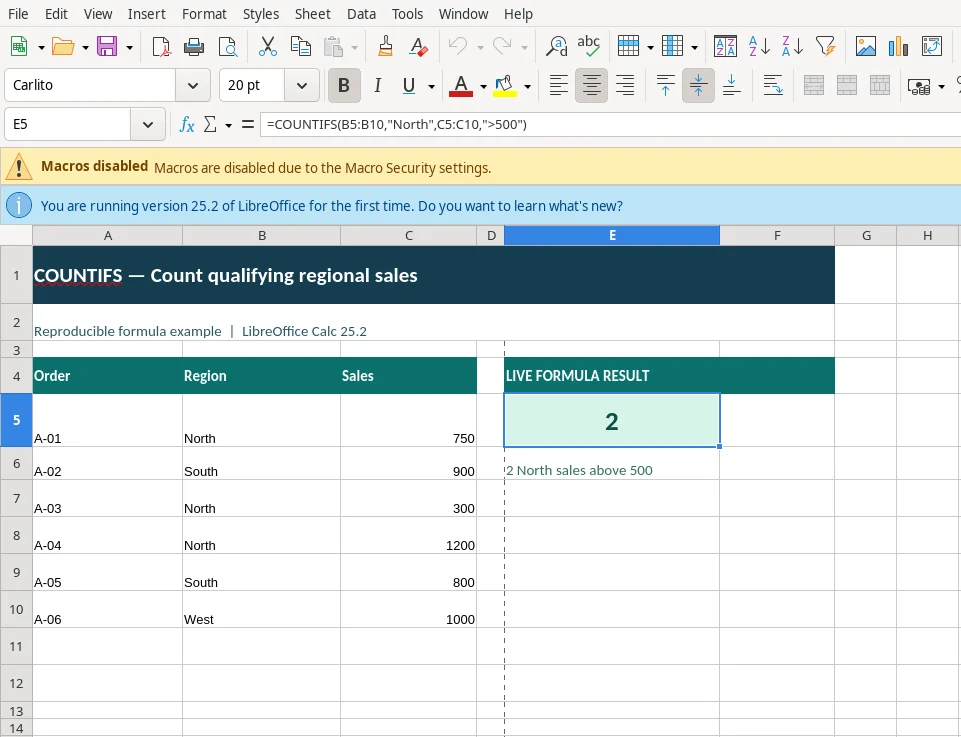Click the cell with text A-03
Image resolution: width=961 pixels, height=737 pixels.
click(x=107, y=498)
